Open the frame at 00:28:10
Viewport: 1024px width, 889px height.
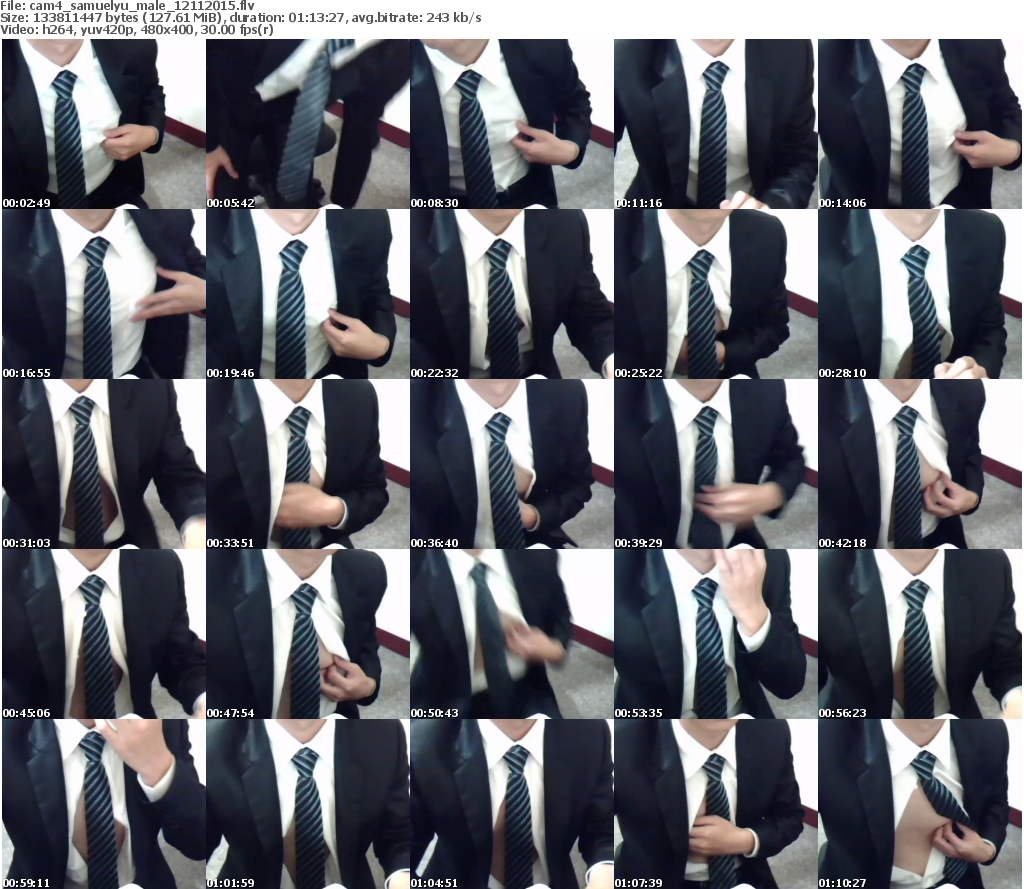pyautogui.click(x=920, y=294)
